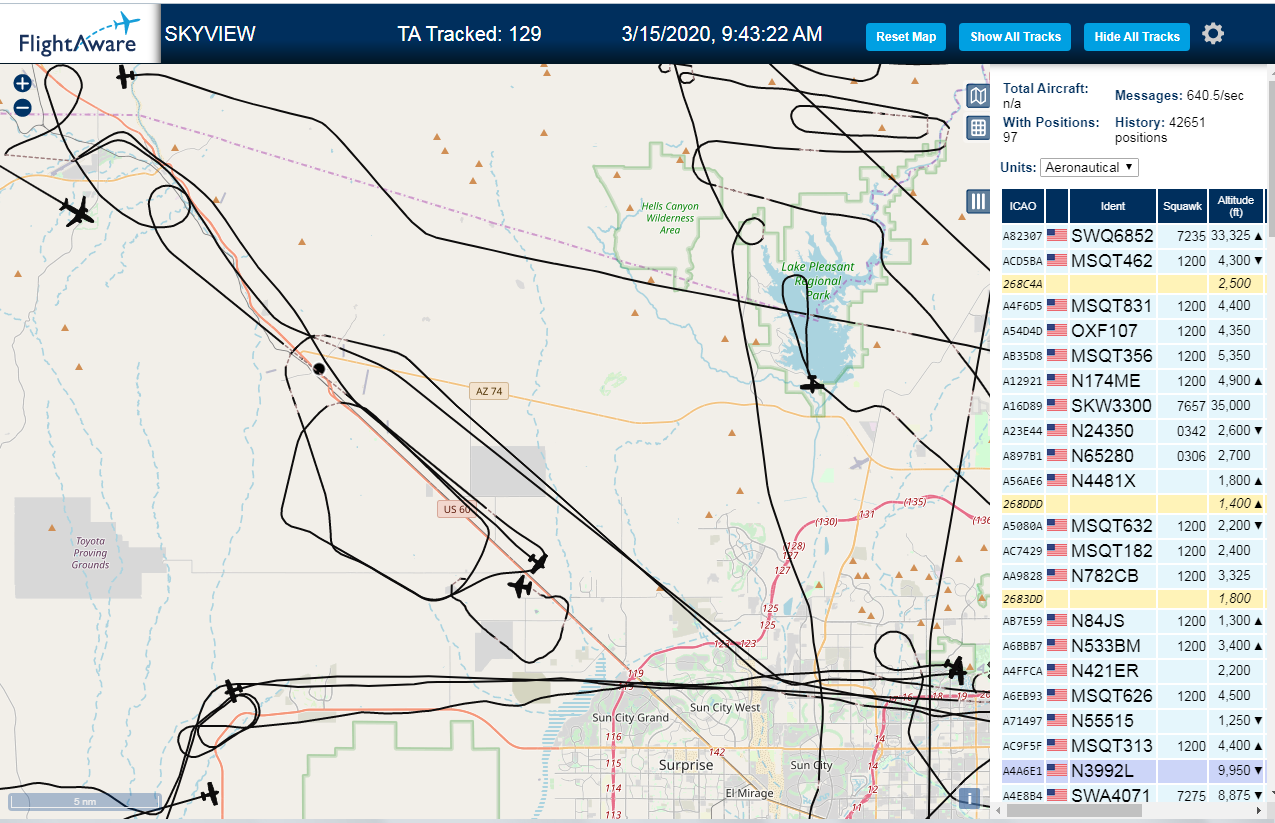The image size is (1275, 823).
Task: Select the MSQT831 aircraft row
Action: pos(1134,306)
